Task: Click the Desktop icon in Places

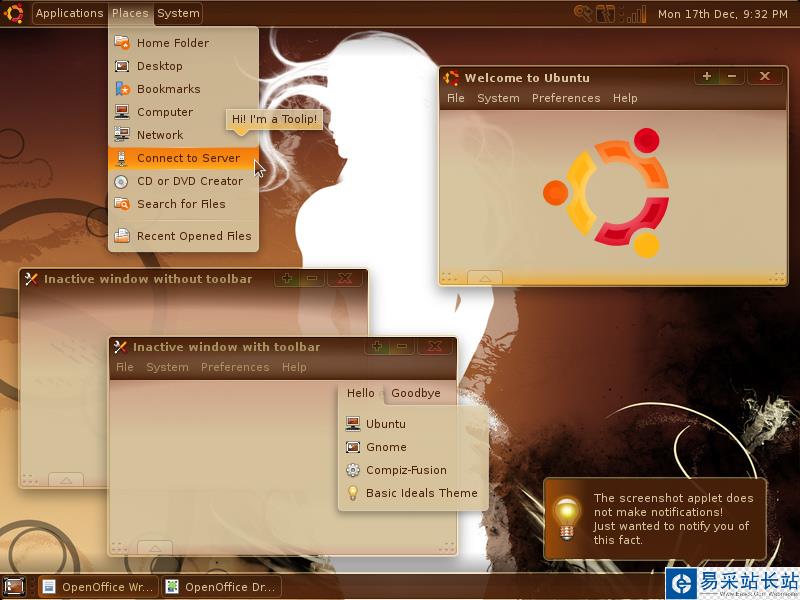Action: tap(122, 66)
